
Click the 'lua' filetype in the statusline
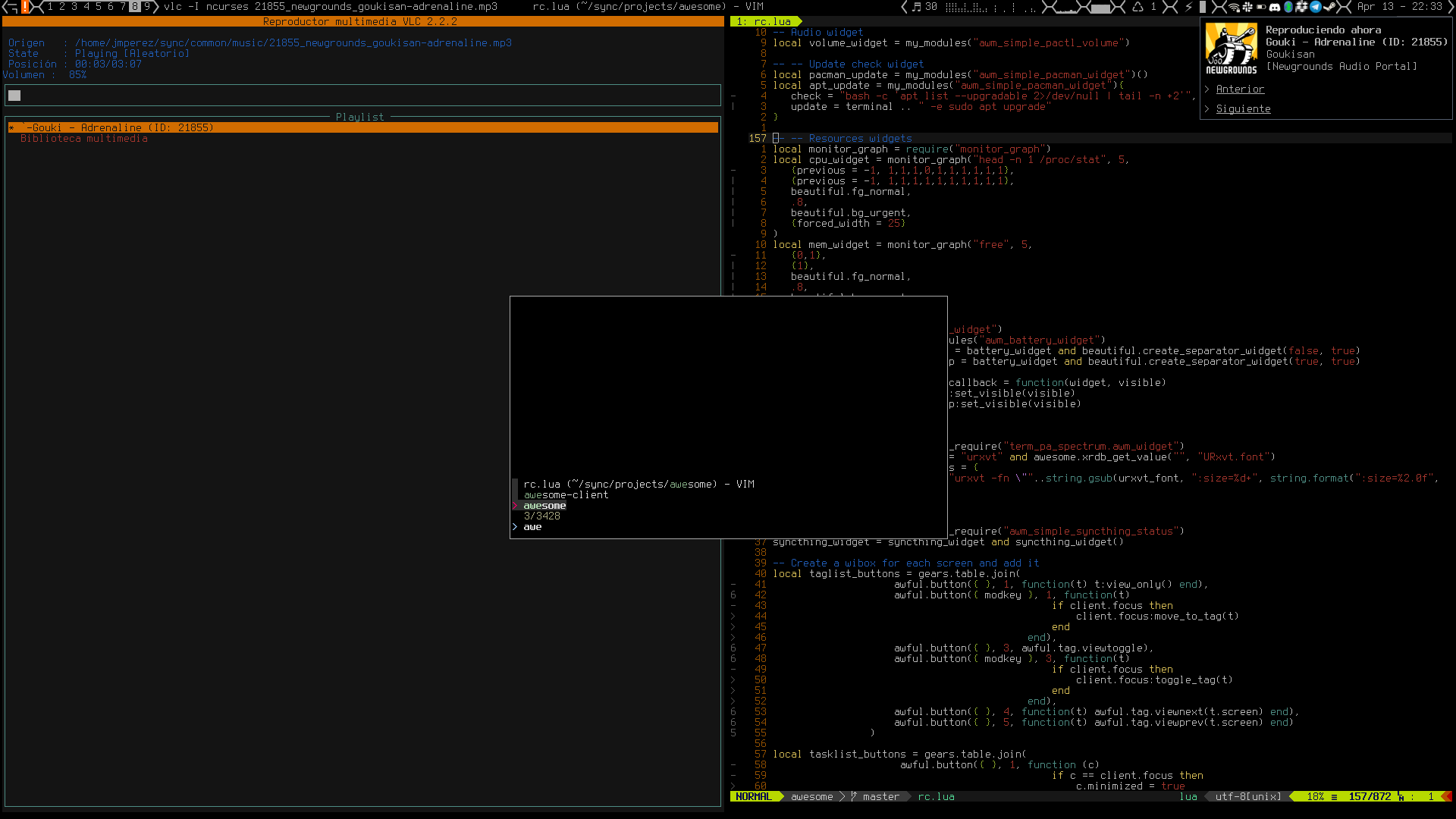[1188, 797]
